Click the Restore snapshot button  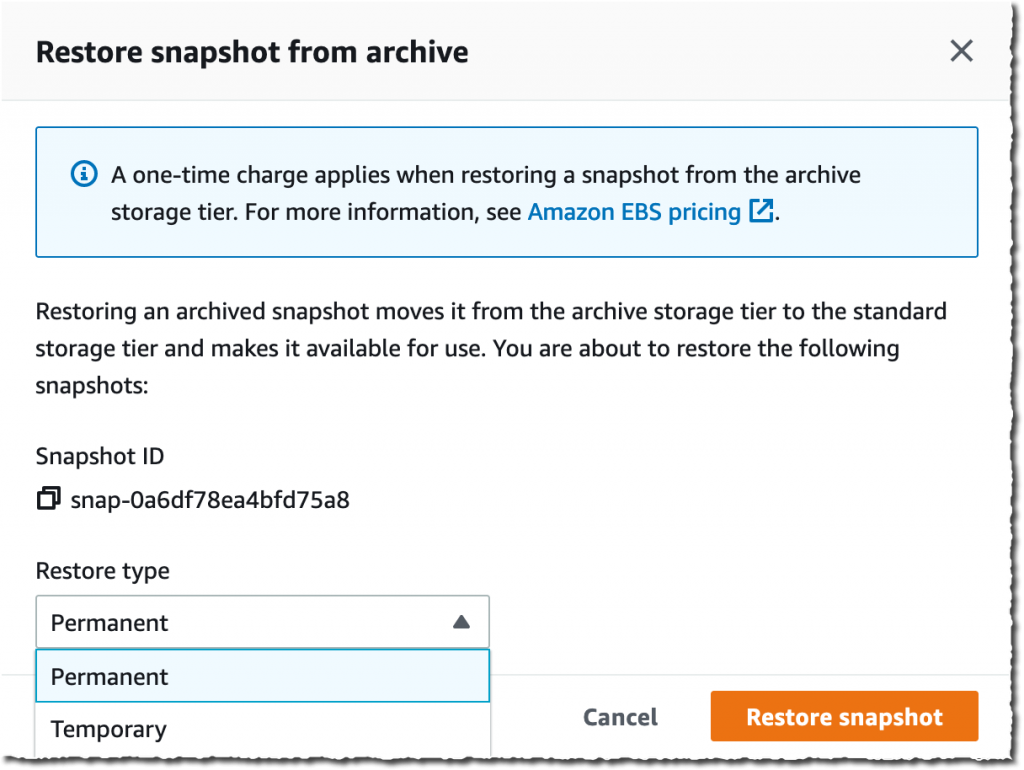click(x=843, y=716)
